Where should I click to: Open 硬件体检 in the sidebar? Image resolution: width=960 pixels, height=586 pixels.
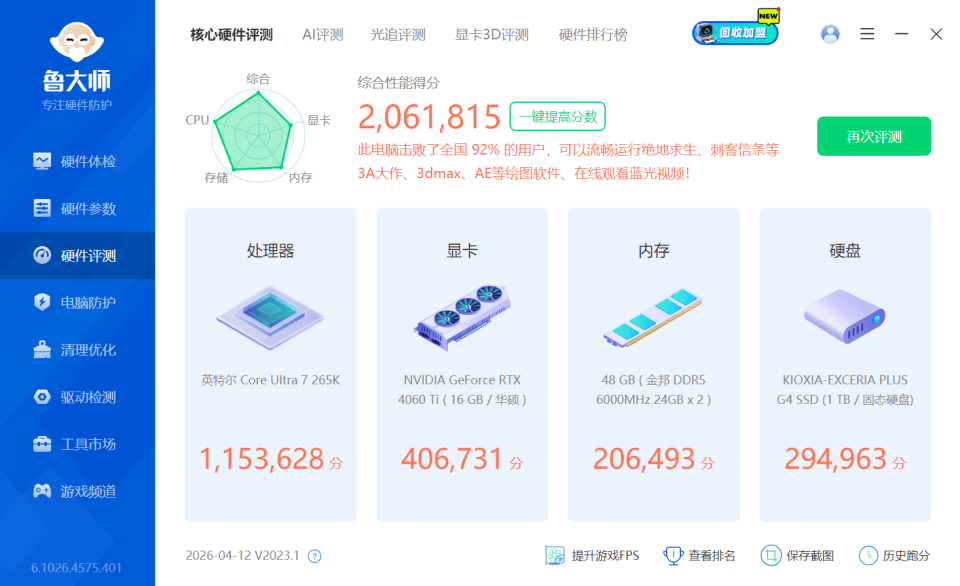[x=75, y=161]
